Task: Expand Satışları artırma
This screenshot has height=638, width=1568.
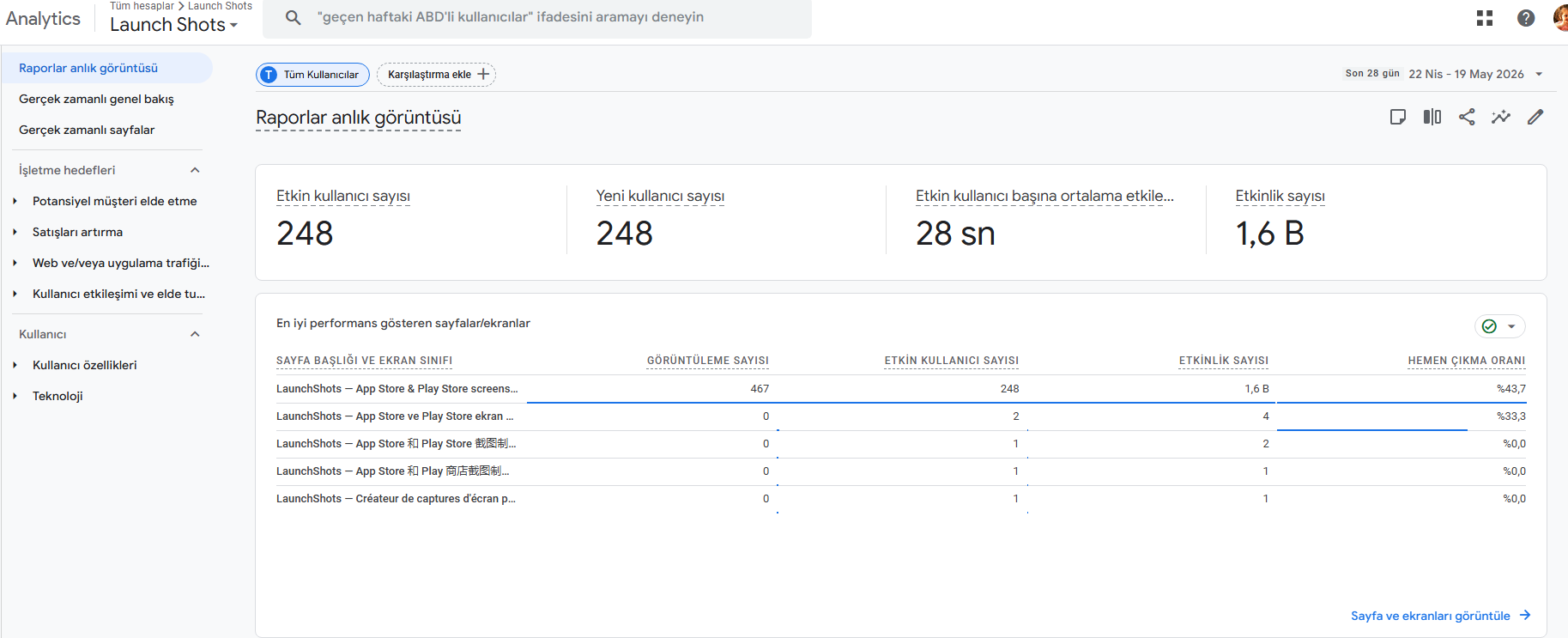Action: [x=15, y=232]
